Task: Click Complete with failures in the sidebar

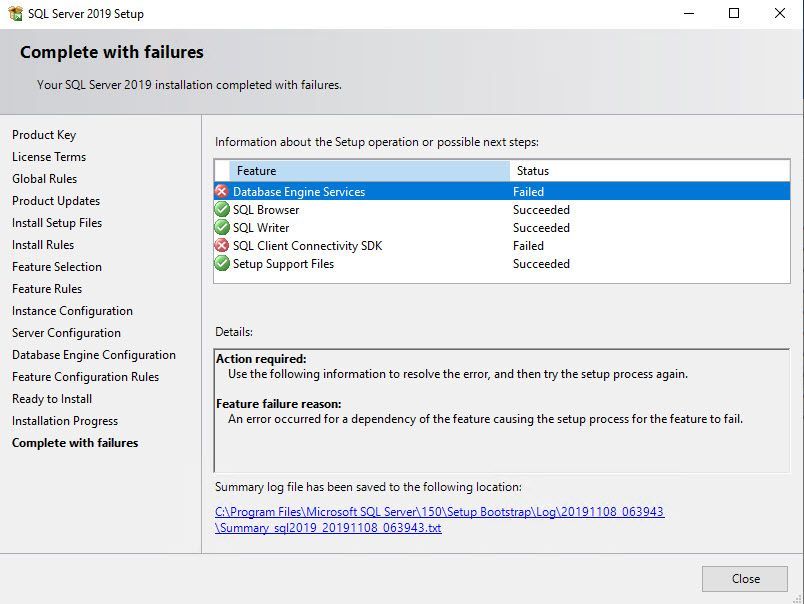Action: click(75, 442)
